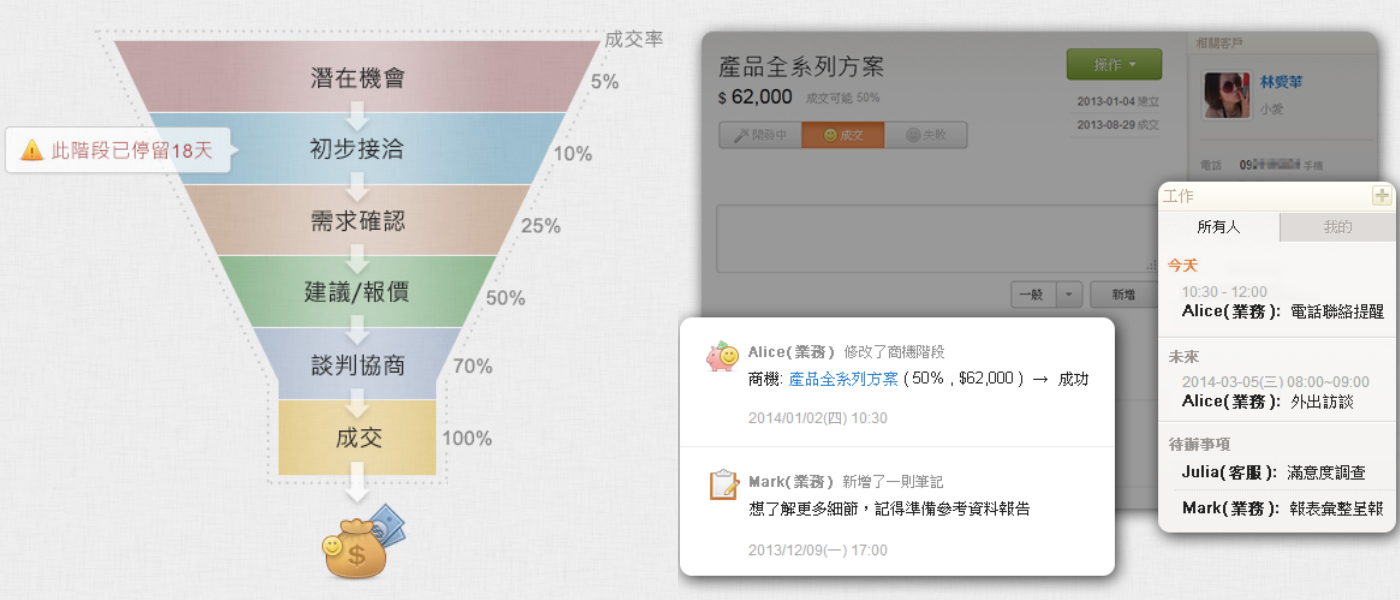The width and height of the screenshot is (1400, 600).
Task: Add a new task with the plus icon
Action: coord(1381,196)
